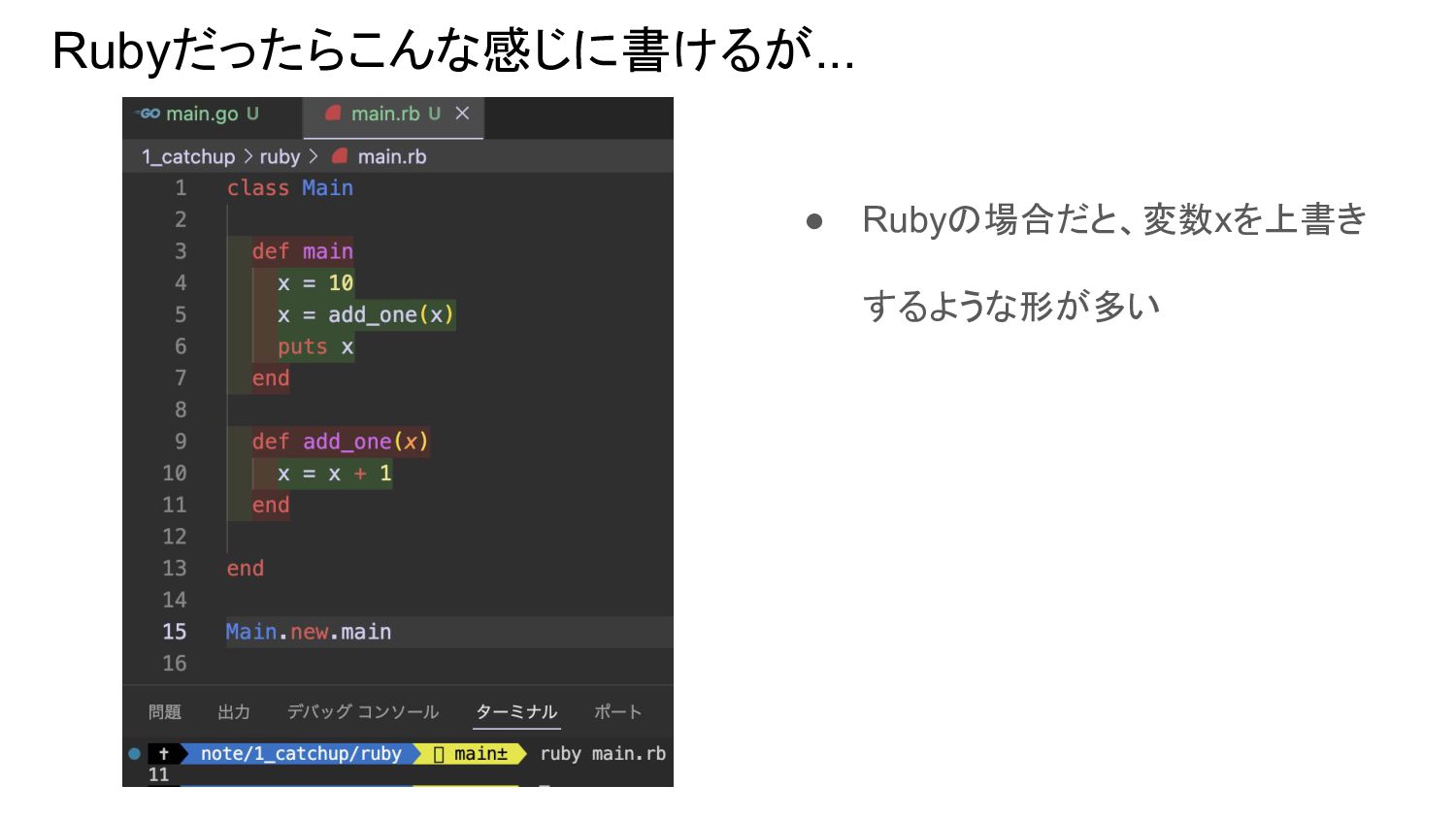Click 'Main.new.main' on line 15
1456x819 pixels.
[309, 632]
